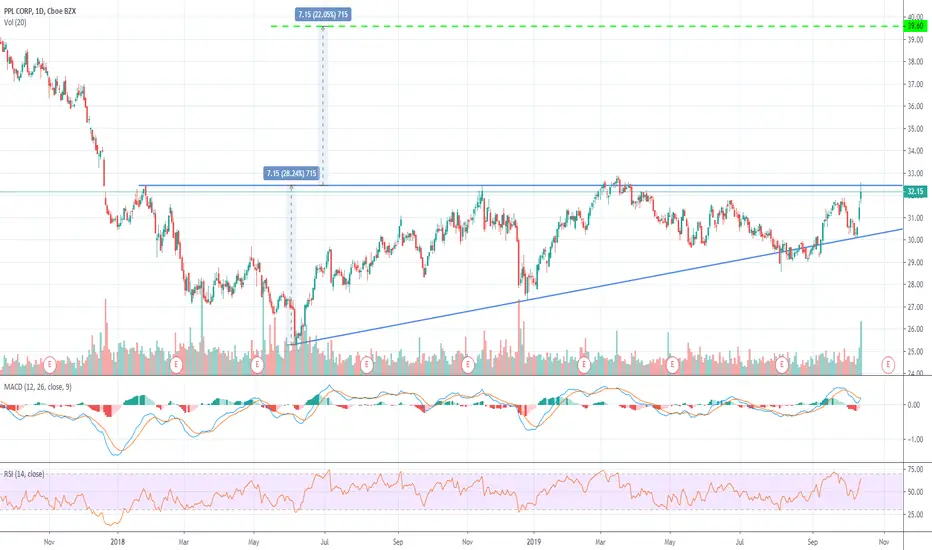Select the 7.15 (22.05%) 715 measurement label
Viewport: 932px width, 550px height.
pyautogui.click(x=323, y=14)
